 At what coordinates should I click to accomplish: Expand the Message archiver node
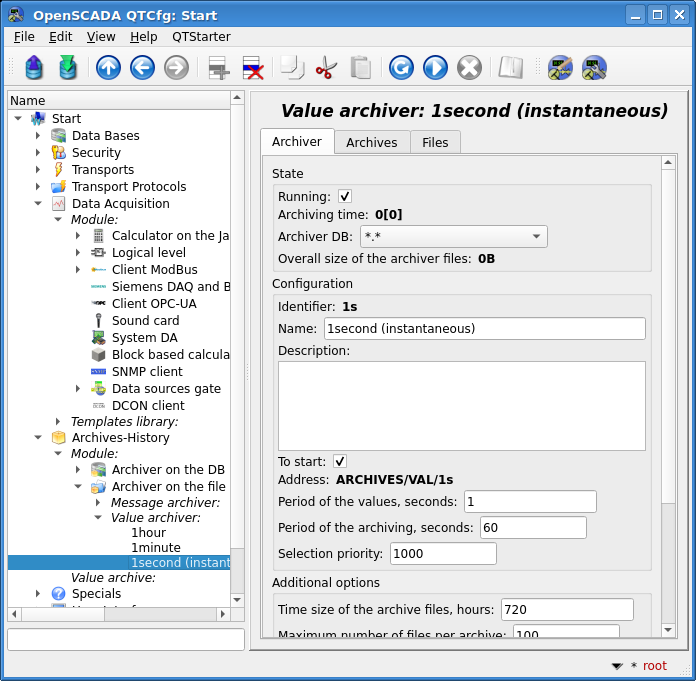[x=98, y=502]
